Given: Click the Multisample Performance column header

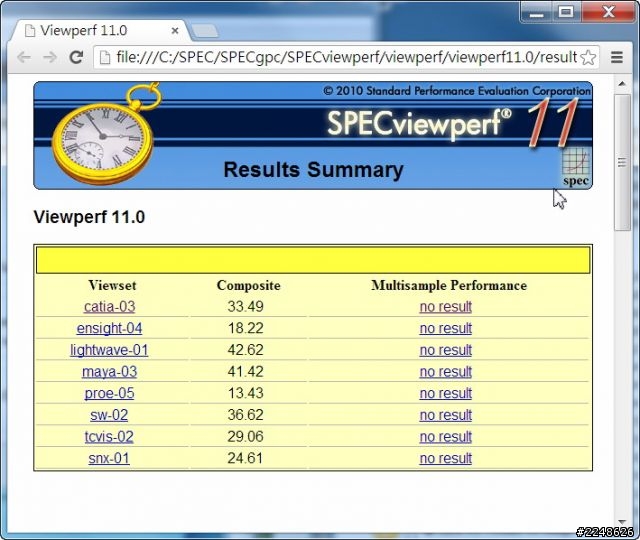Looking at the screenshot, I should [x=449, y=285].
